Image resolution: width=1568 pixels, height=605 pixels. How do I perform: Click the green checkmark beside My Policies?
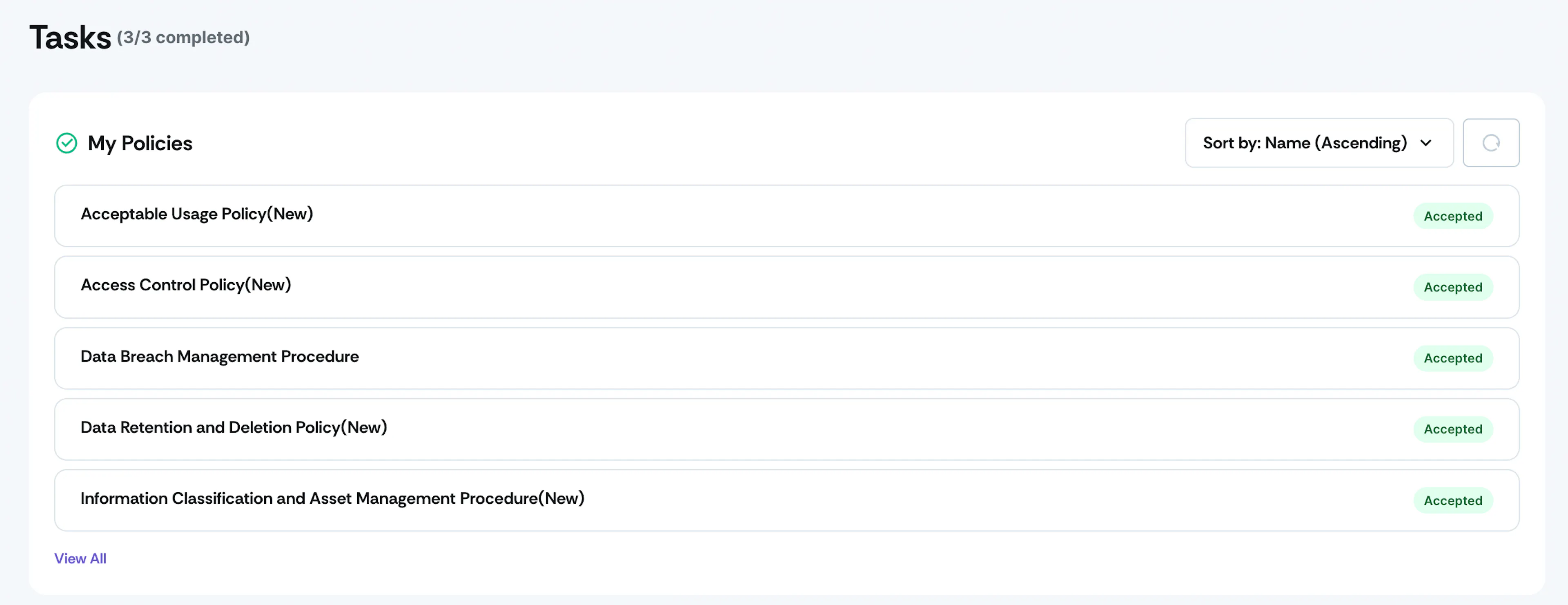coord(67,144)
